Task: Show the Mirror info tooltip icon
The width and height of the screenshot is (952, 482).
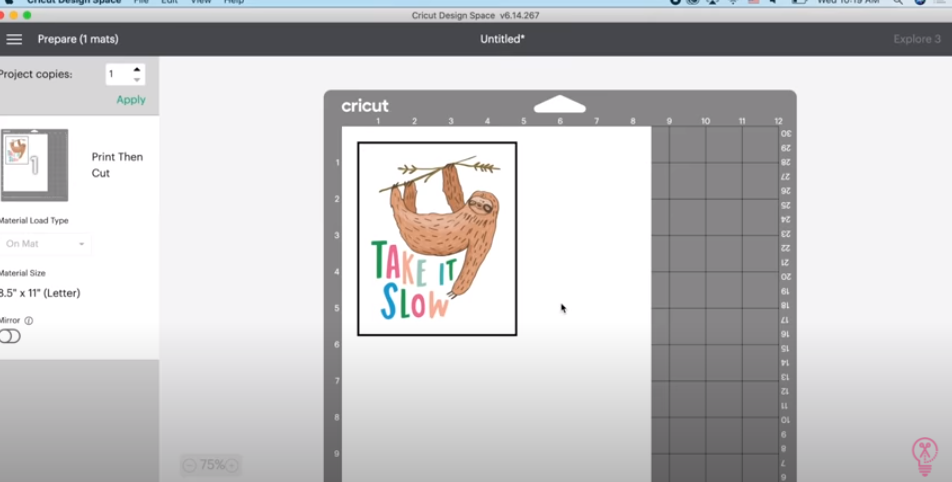Action: (29, 321)
